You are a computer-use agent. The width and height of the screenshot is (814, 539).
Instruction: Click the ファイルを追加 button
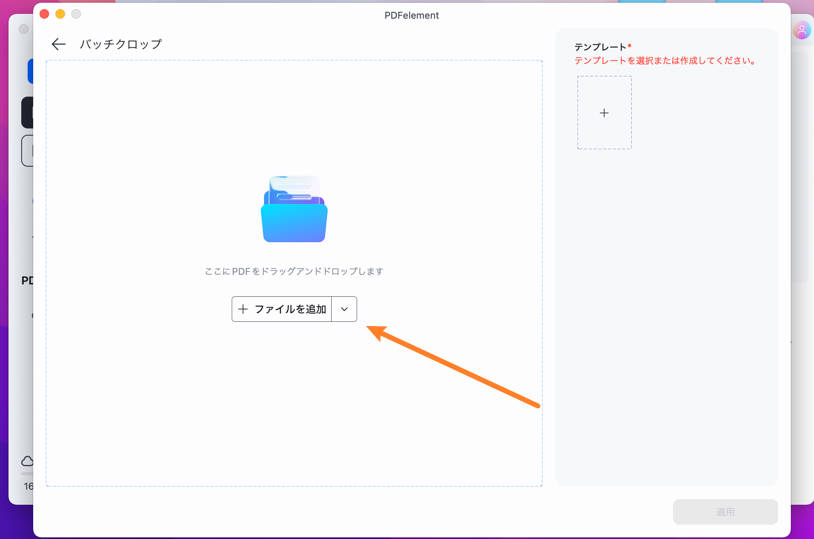282,309
